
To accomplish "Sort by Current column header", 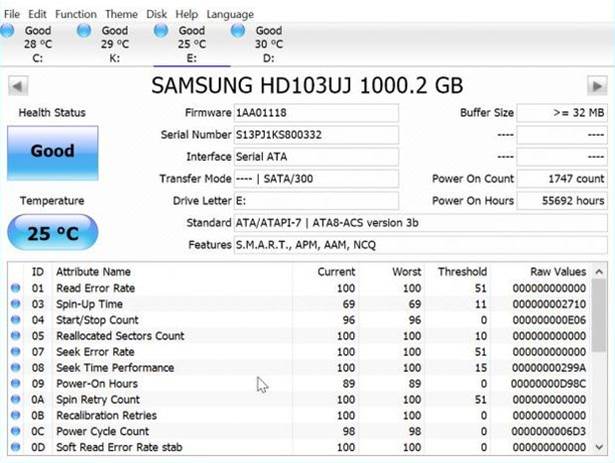I will tap(336, 272).
